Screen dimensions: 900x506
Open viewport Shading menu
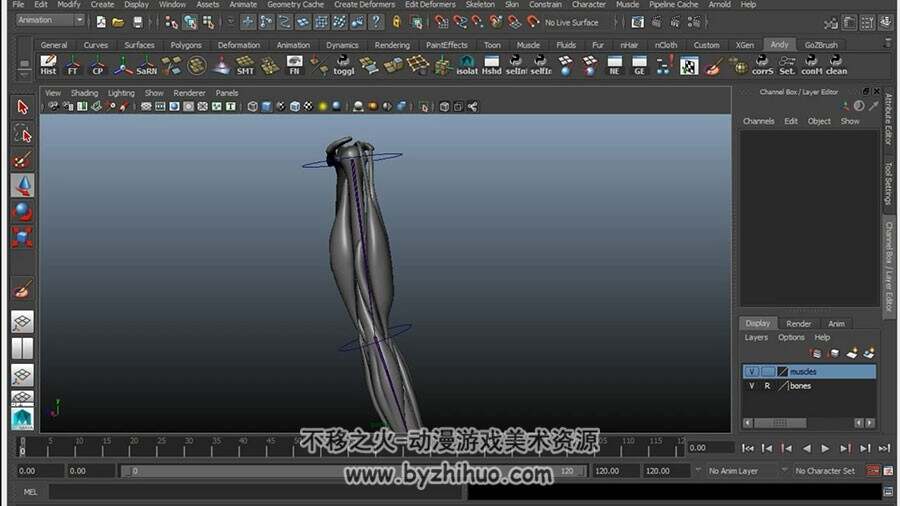click(x=84, y=92)
